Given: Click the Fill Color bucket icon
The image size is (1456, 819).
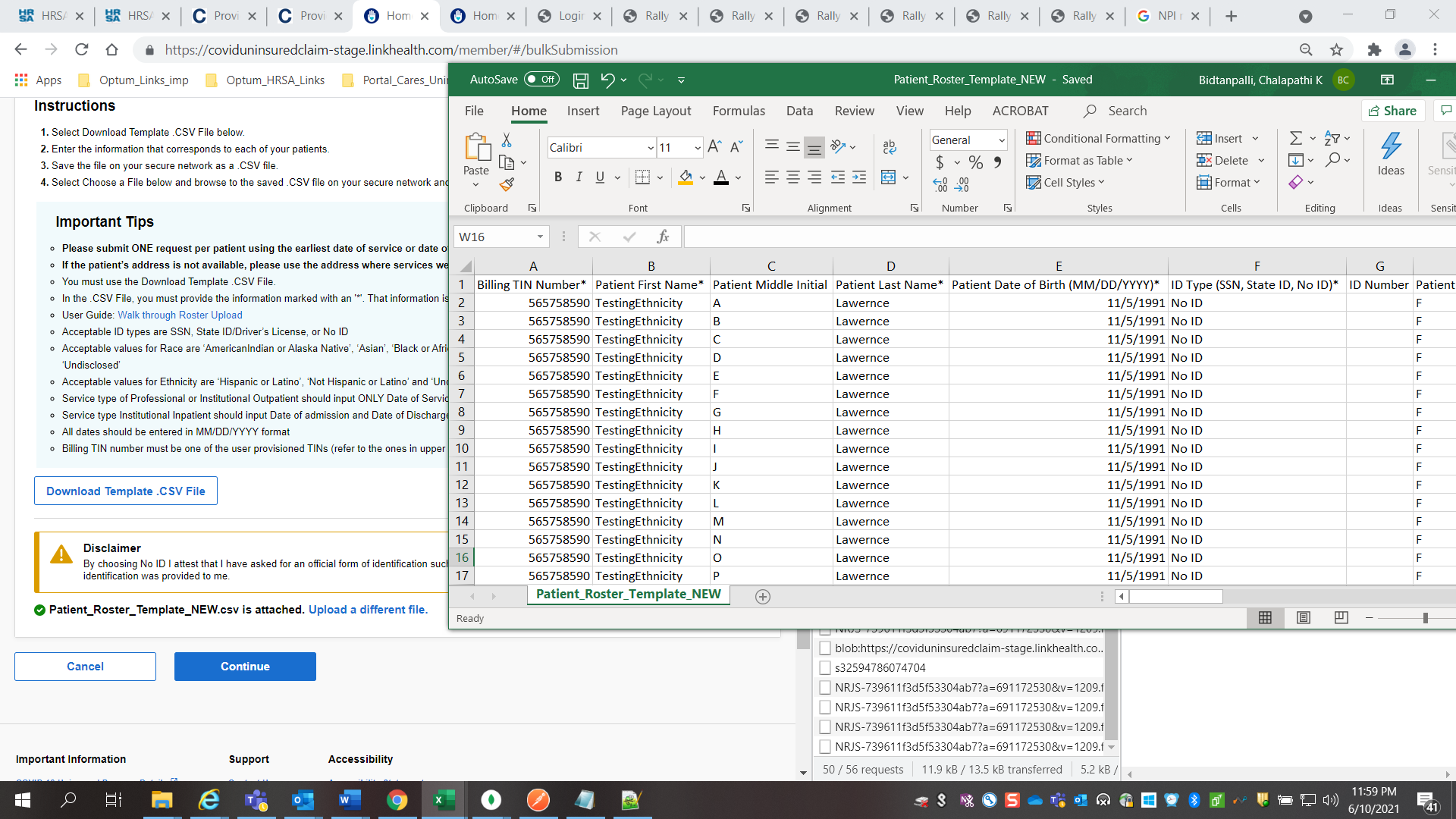Looking at the screenshot, I should tap(686, 177).
